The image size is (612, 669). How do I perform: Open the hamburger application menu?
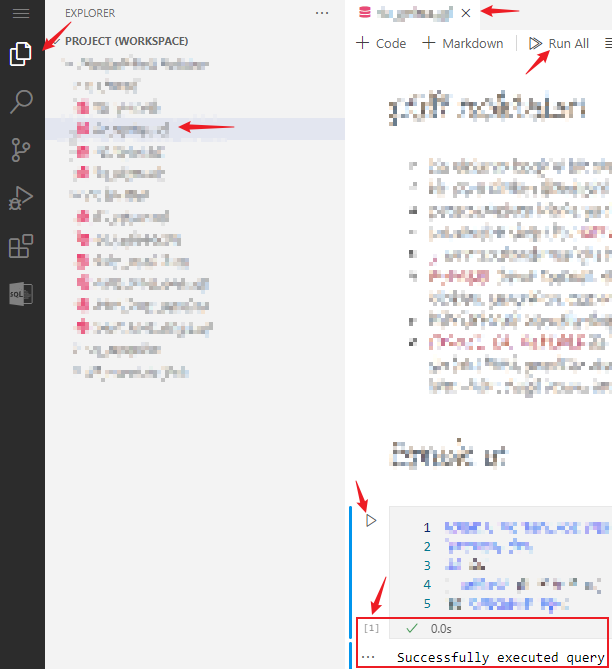21,13
